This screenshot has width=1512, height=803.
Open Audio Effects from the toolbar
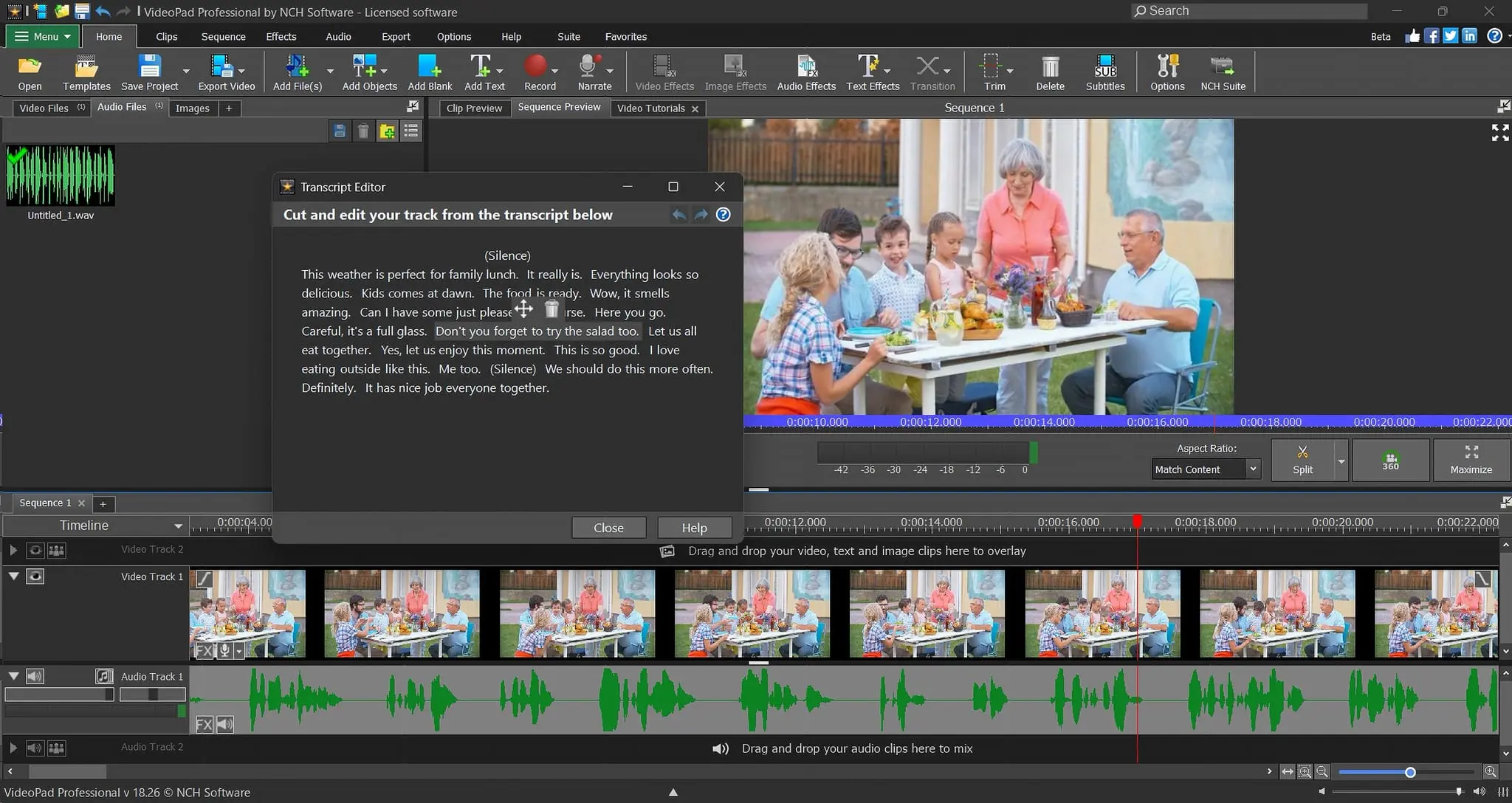point(806,72)
